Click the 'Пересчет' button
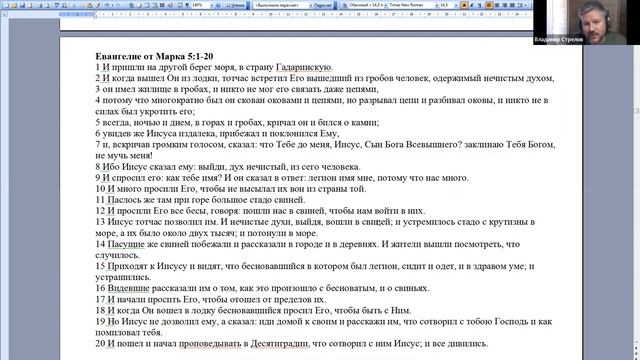Screen dimensions: 640x360 [323, 5]
